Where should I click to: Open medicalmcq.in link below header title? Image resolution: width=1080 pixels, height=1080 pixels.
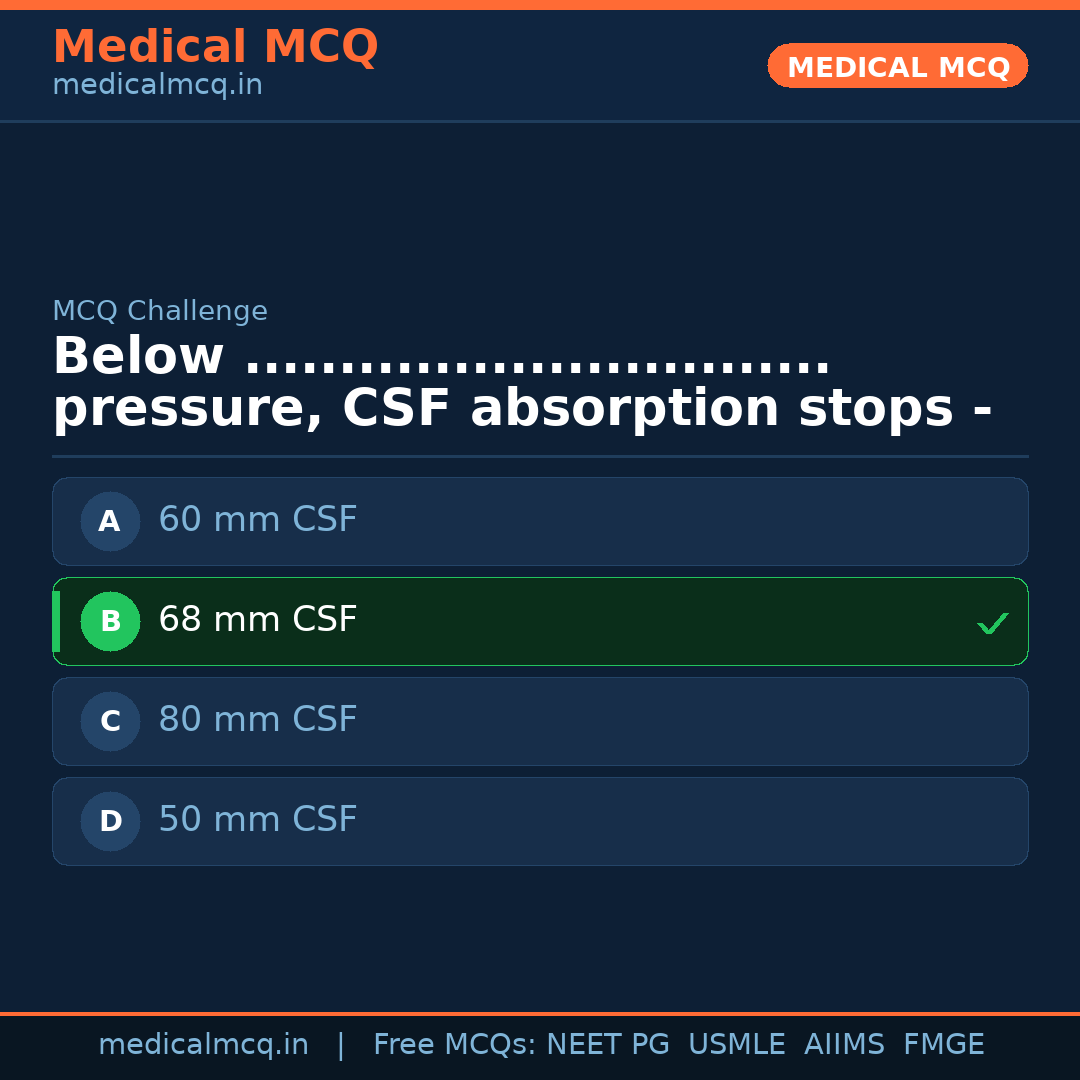157,86
